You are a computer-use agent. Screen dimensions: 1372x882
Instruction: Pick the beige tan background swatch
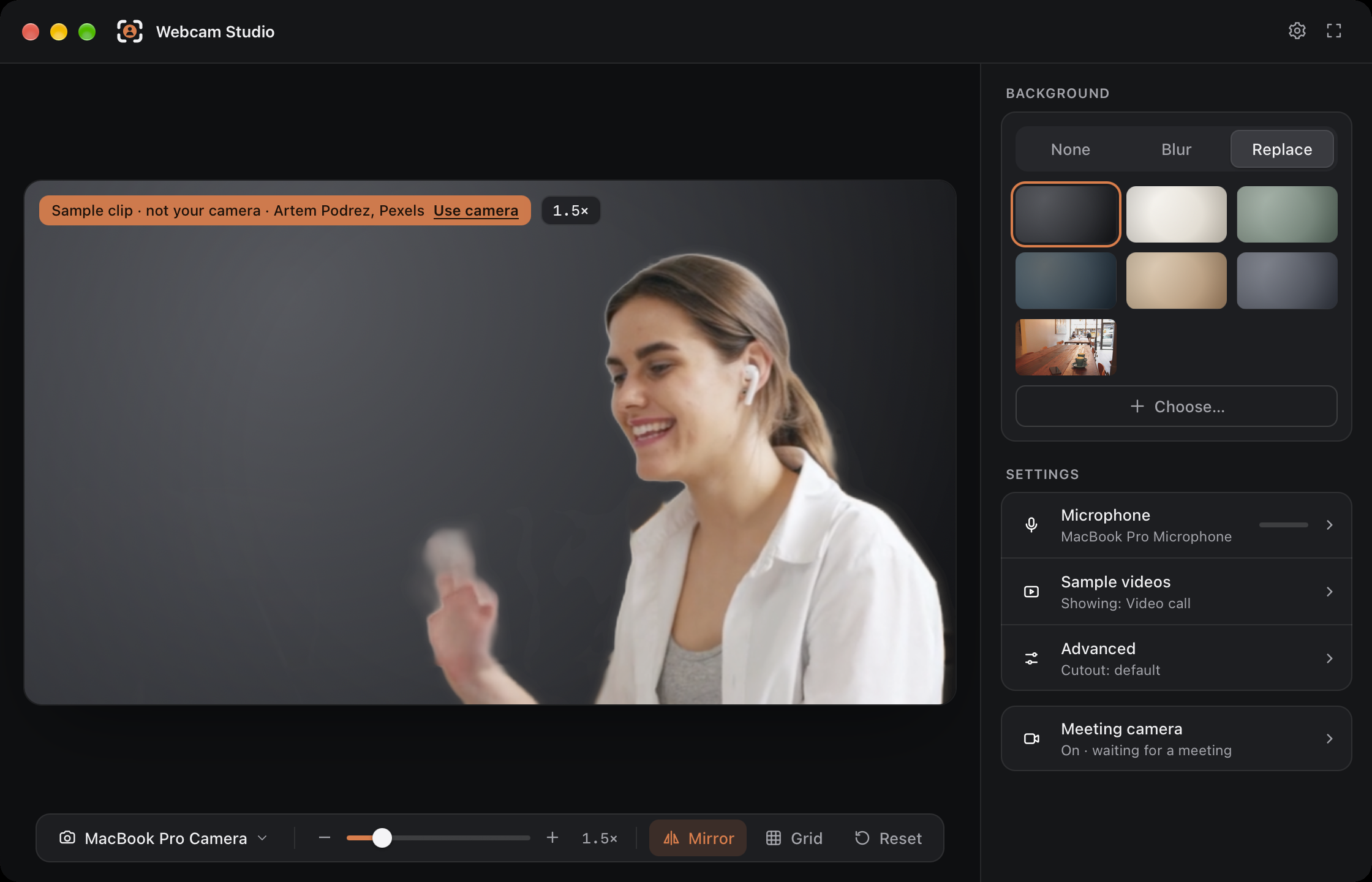click(x=1176, y=281)
